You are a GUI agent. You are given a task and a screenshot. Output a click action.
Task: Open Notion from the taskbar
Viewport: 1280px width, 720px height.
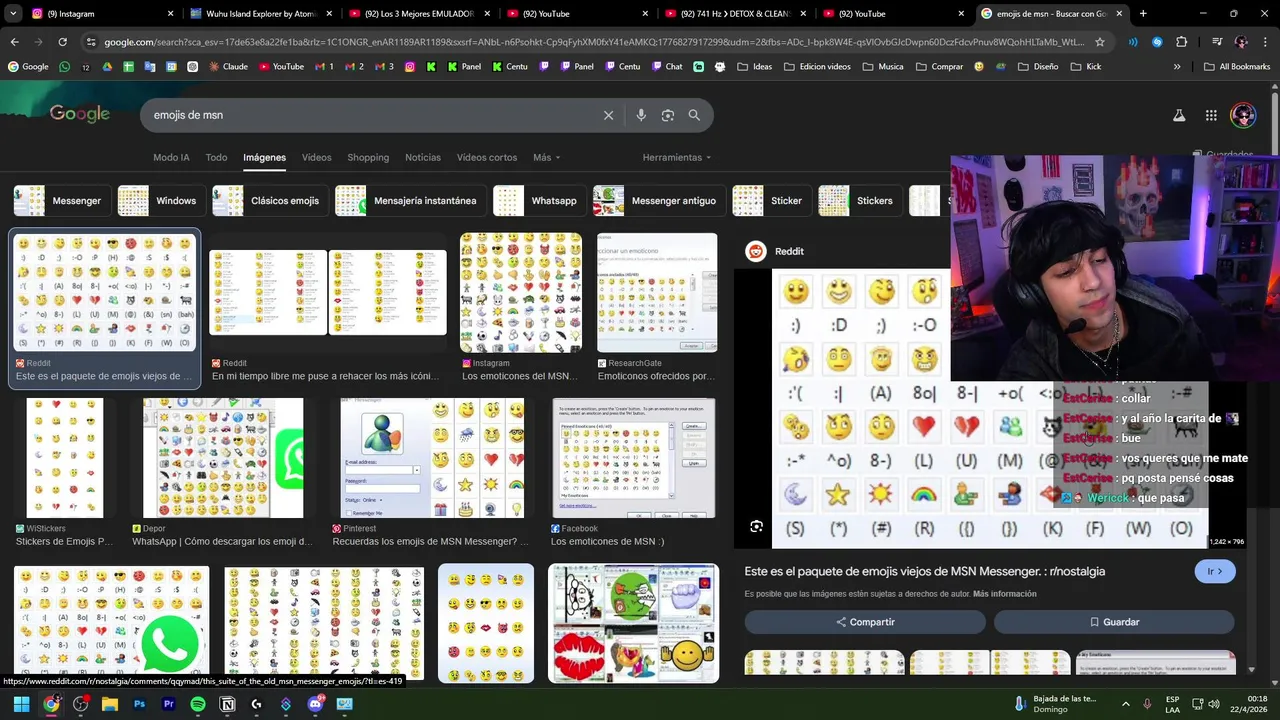[x=227, y=704]
